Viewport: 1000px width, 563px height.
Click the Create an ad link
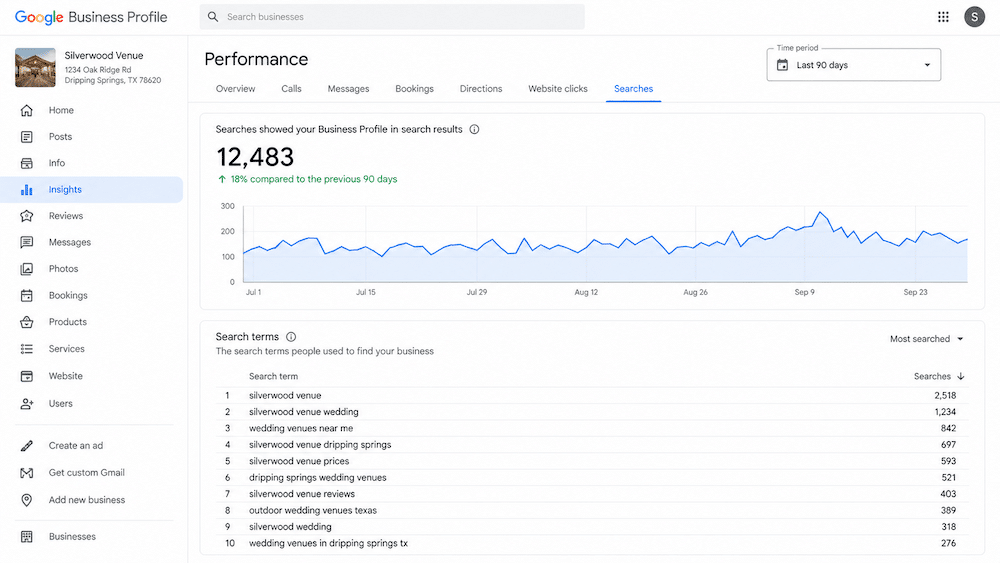click(76, 446)
